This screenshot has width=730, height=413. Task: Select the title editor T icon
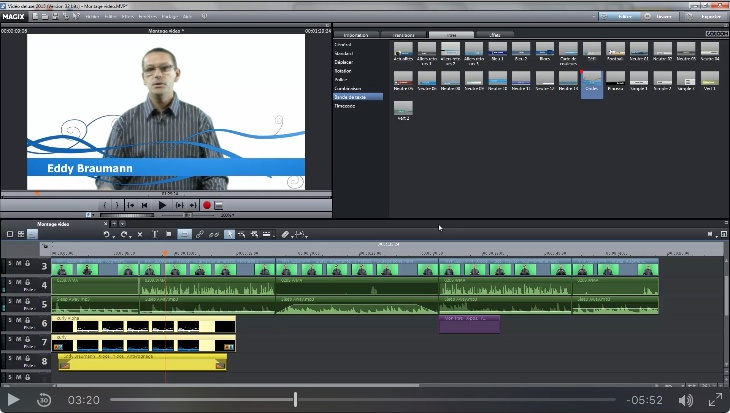(155, 234)
